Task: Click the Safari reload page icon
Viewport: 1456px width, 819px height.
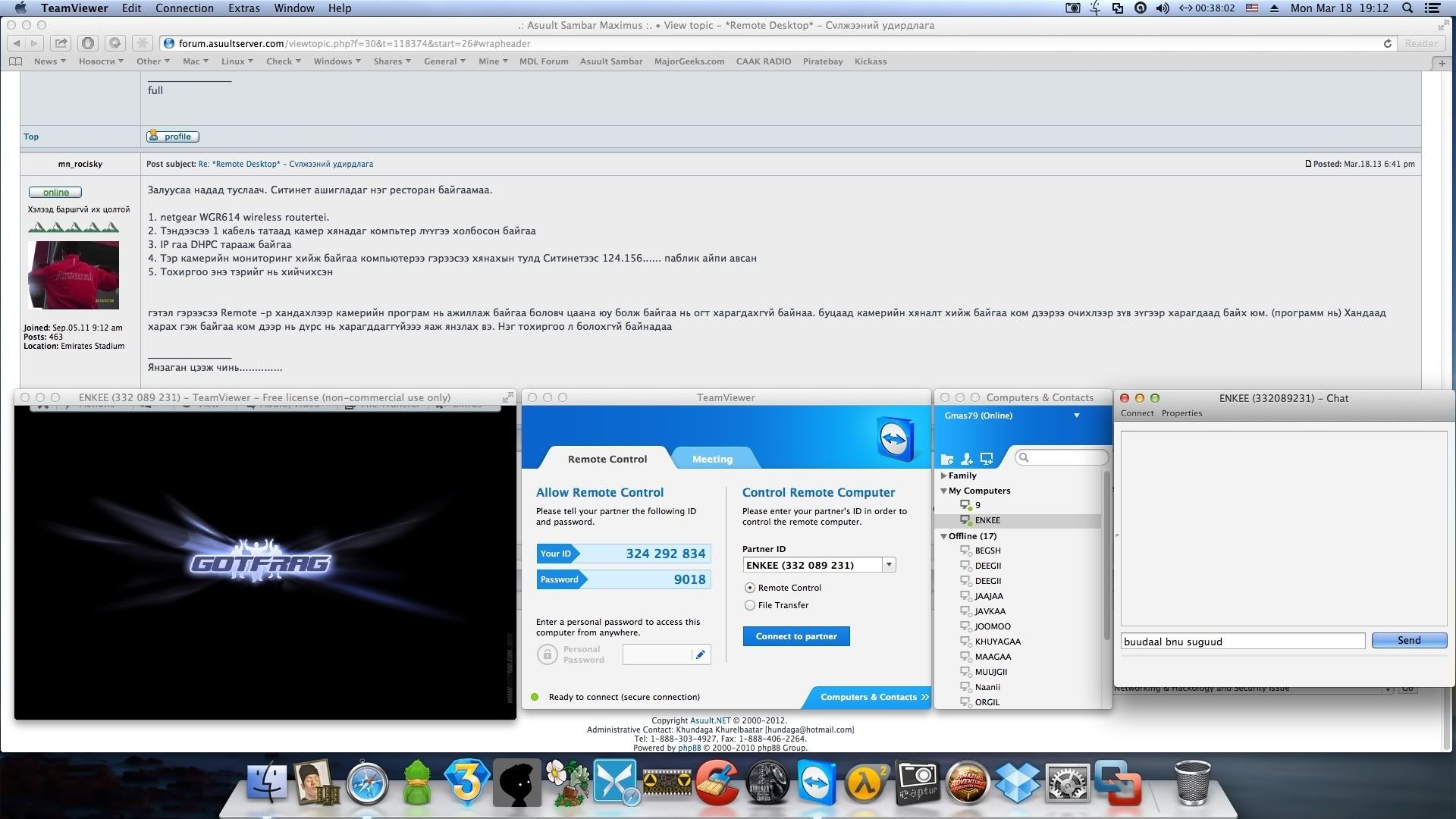Action: [x=1387, y=44]
